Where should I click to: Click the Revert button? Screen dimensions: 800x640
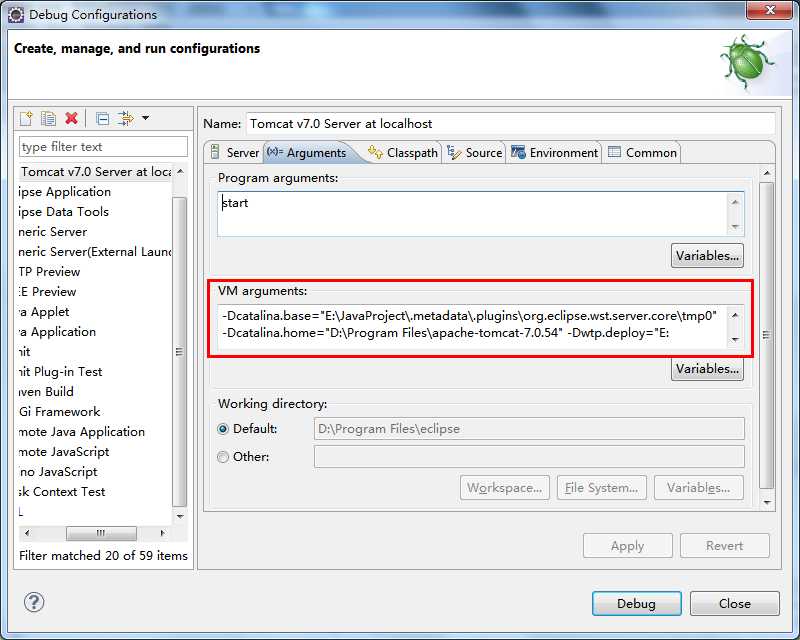[x=724, y=546]
